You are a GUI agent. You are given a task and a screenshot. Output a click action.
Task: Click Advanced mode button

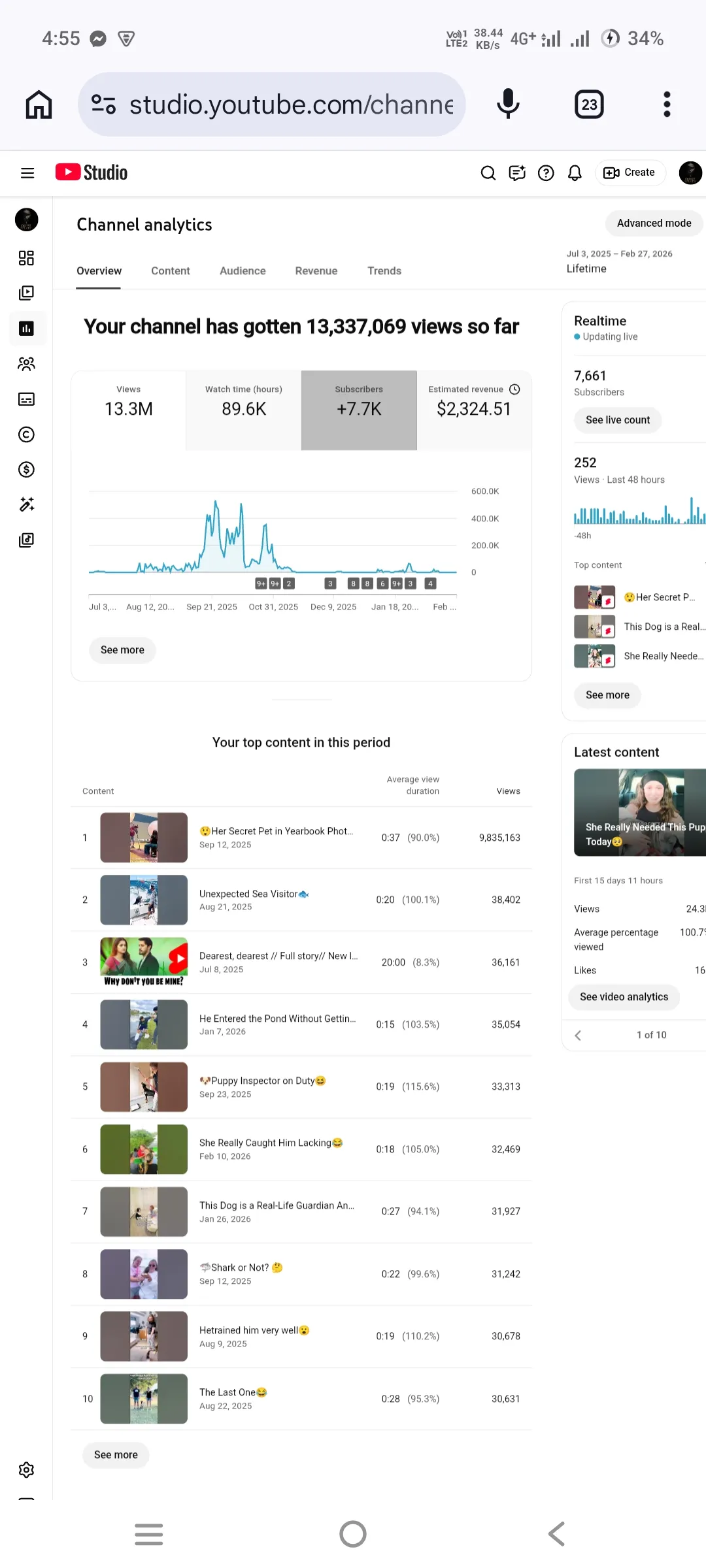pyautogui.click(x=654, y=223)
